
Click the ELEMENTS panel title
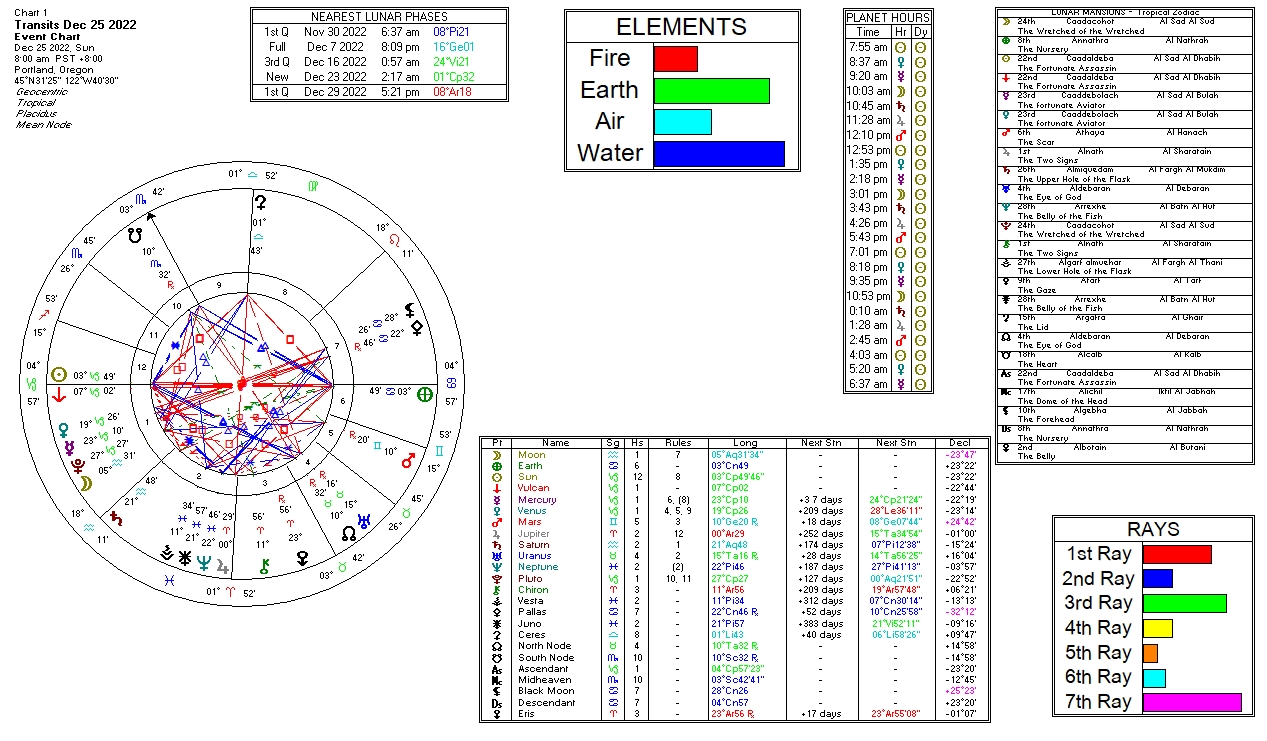(681, 27)
